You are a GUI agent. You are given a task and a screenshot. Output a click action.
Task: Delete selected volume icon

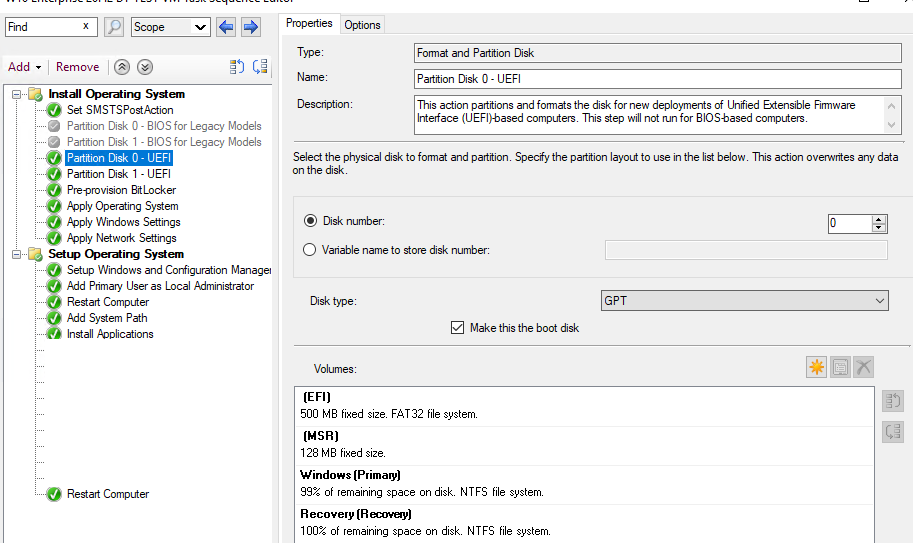pyautogui.click(x=864, y=367)
